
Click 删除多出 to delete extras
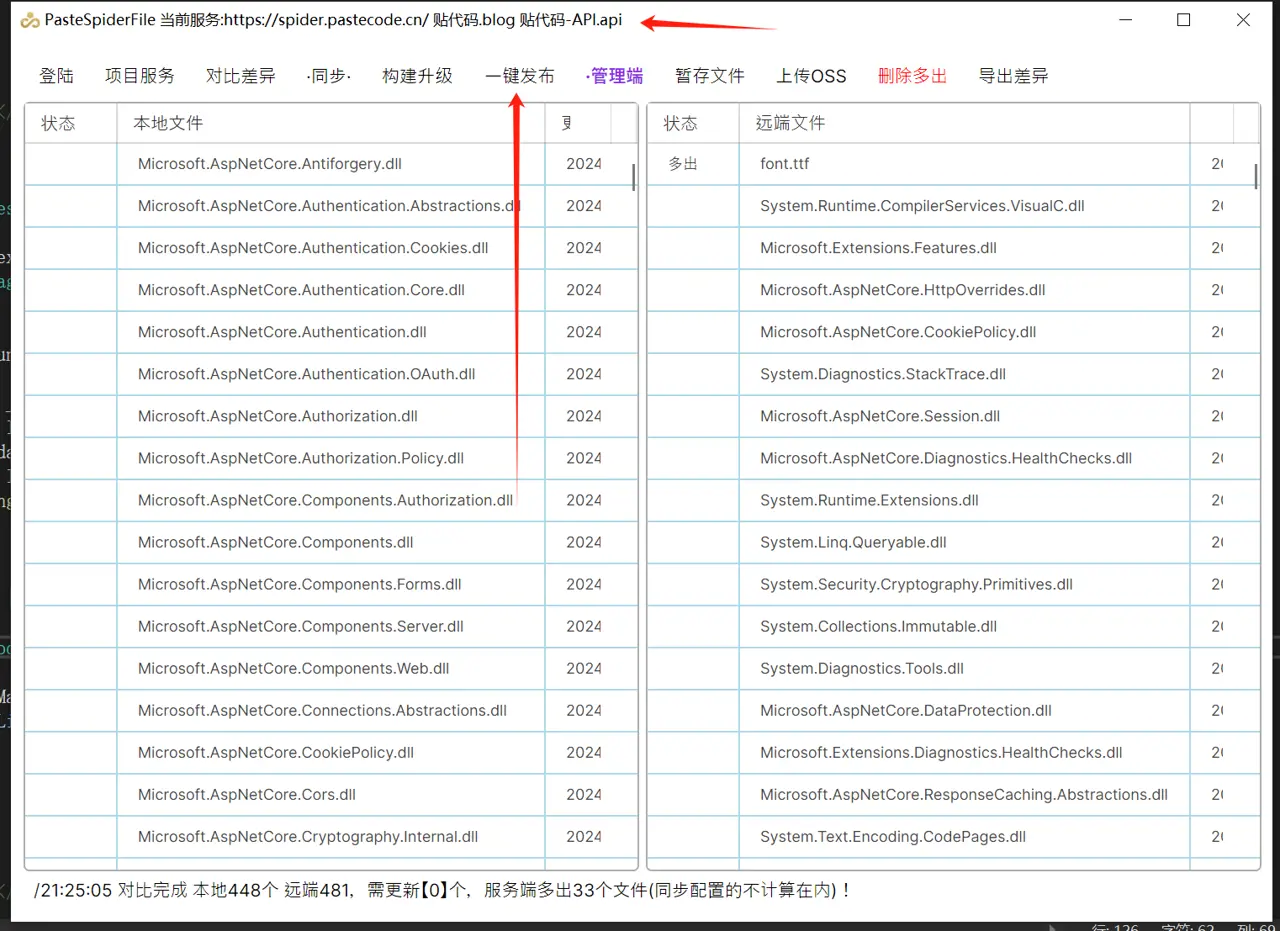(x=912, y=75)
